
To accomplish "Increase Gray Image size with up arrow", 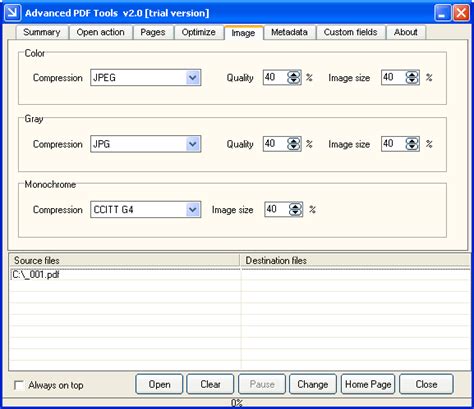I will [x=412, y=141].
